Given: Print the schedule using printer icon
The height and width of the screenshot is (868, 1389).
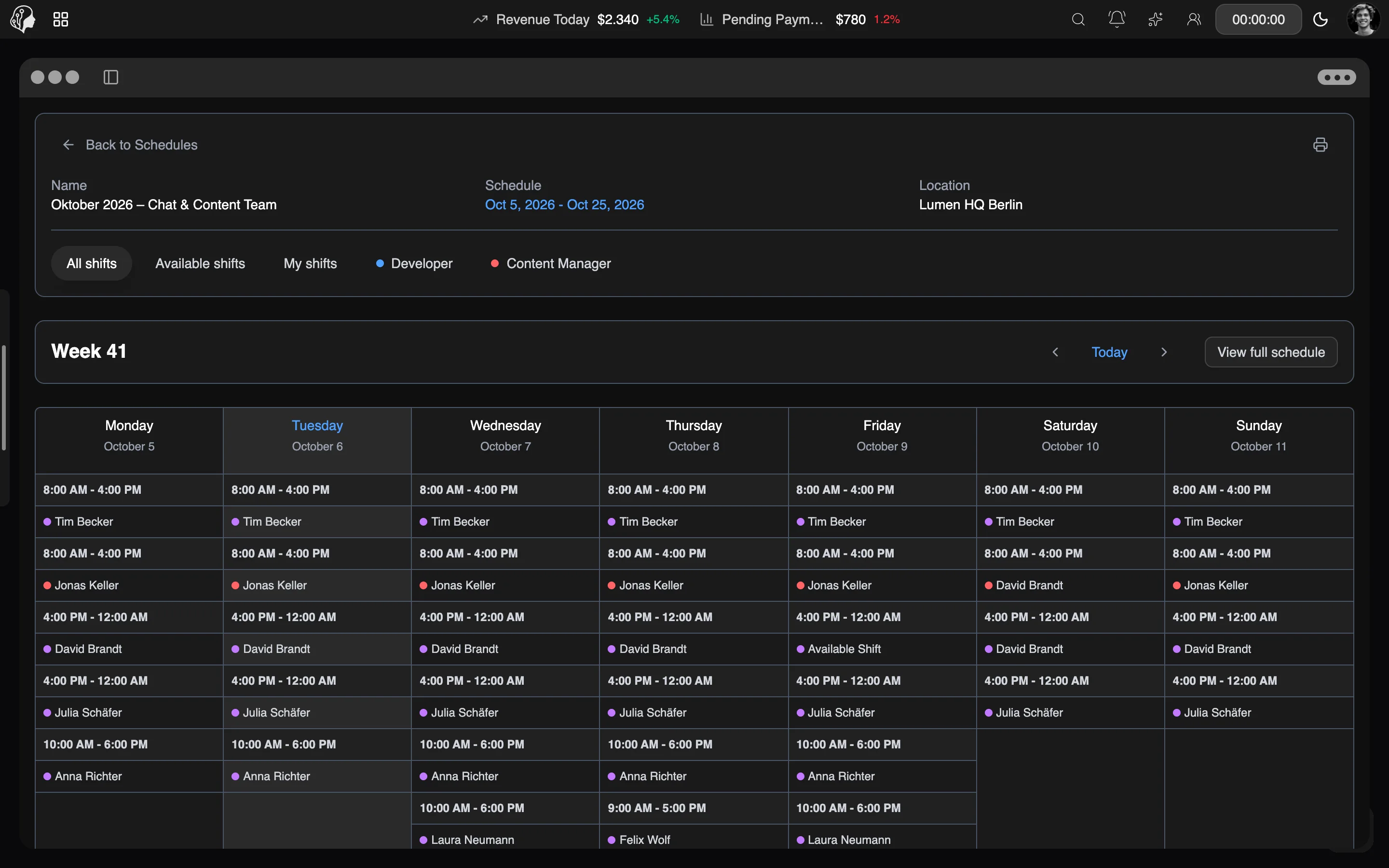Looking at the screenshot, I should pyautogui.click(x=1320, y=145).
